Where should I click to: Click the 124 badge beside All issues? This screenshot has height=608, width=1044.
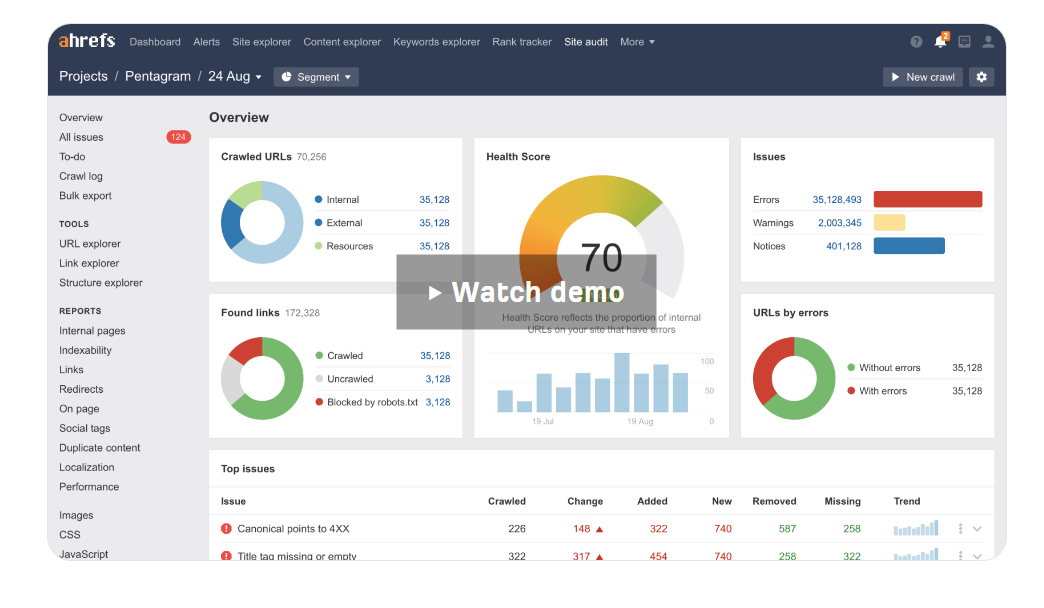(x=178, y=137)
